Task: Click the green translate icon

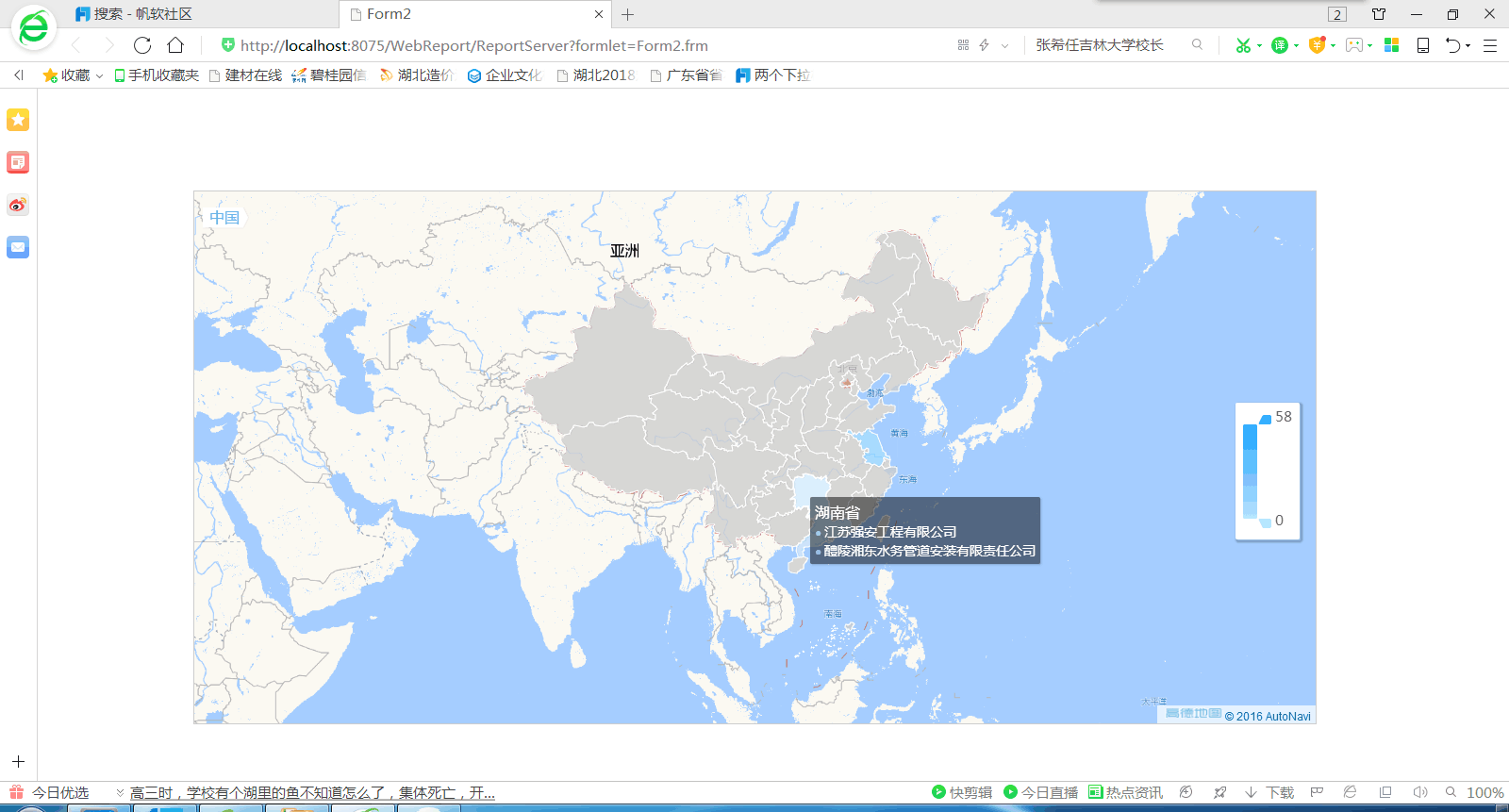Action: pyautogui.click(x=1280, y=45)
